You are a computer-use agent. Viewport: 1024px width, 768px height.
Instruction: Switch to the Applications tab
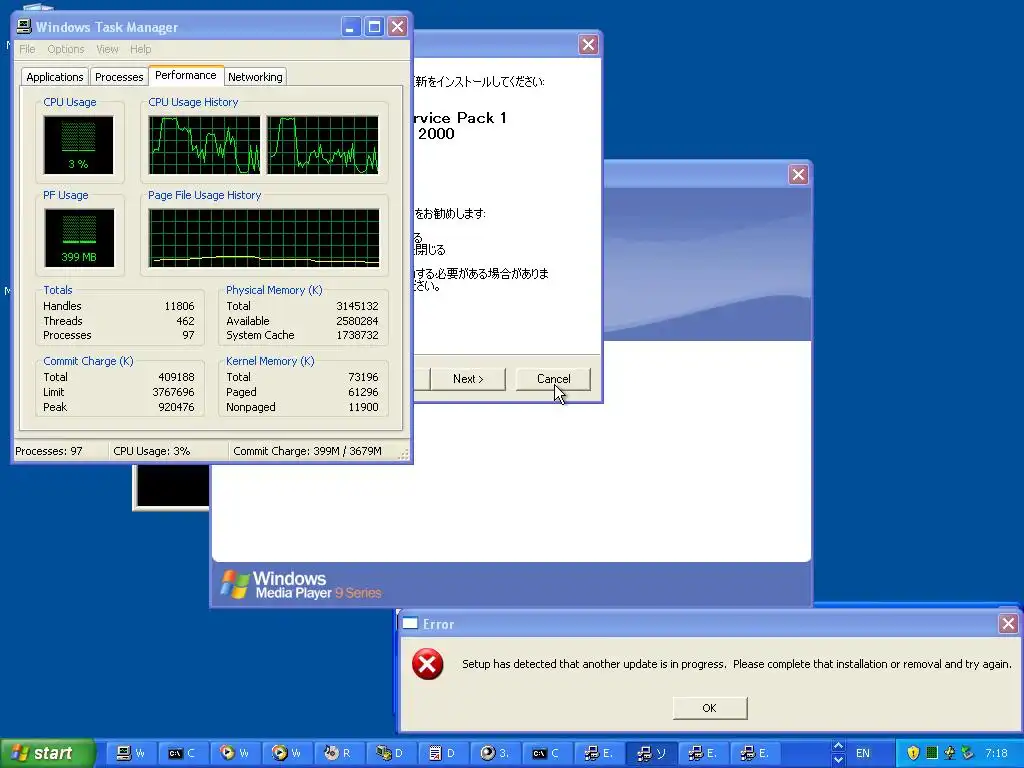point(55,77)
